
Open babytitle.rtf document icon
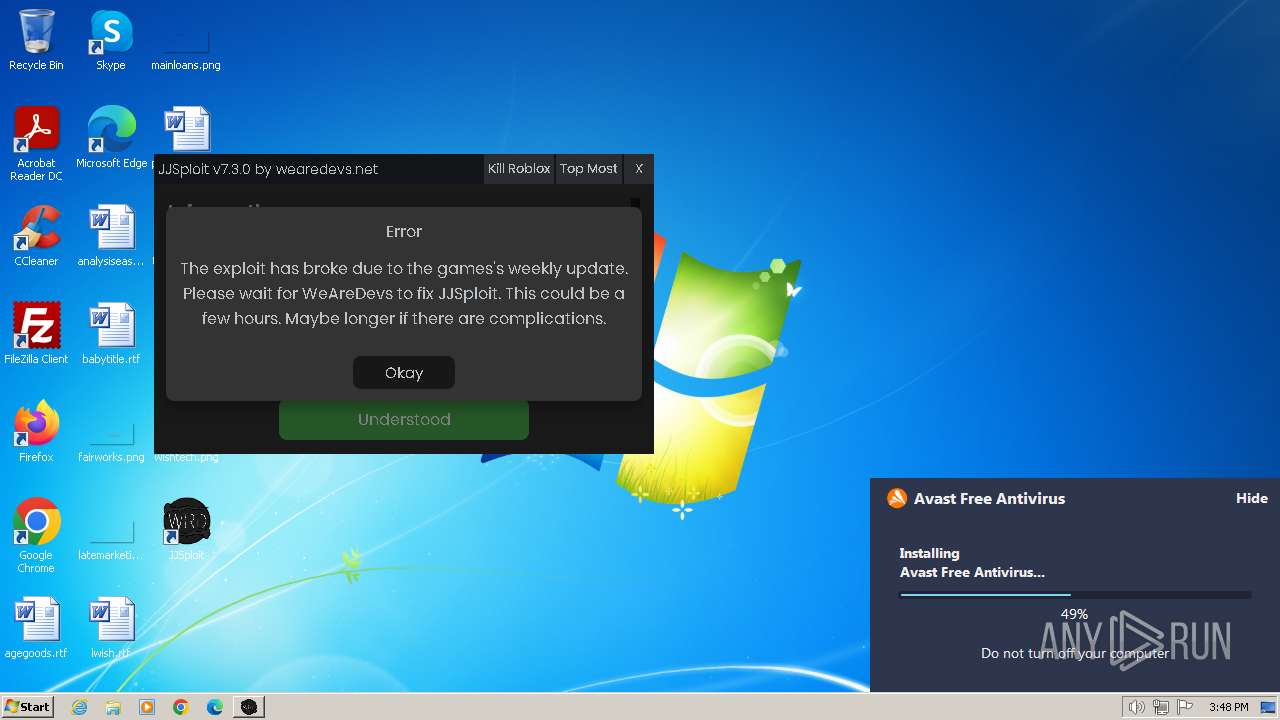click(111, 334)
